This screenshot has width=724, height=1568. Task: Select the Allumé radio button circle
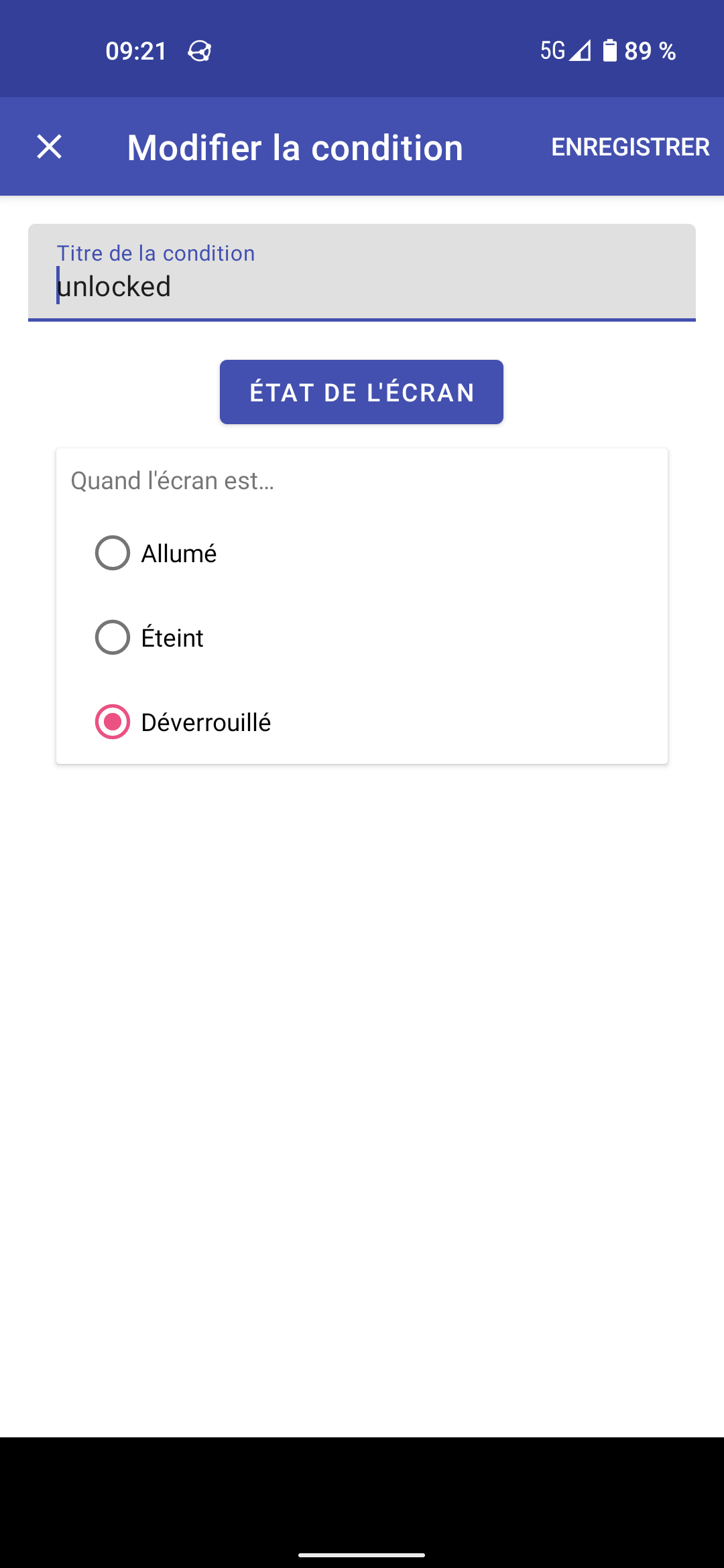pyautogui.click(x=113, y=553)
